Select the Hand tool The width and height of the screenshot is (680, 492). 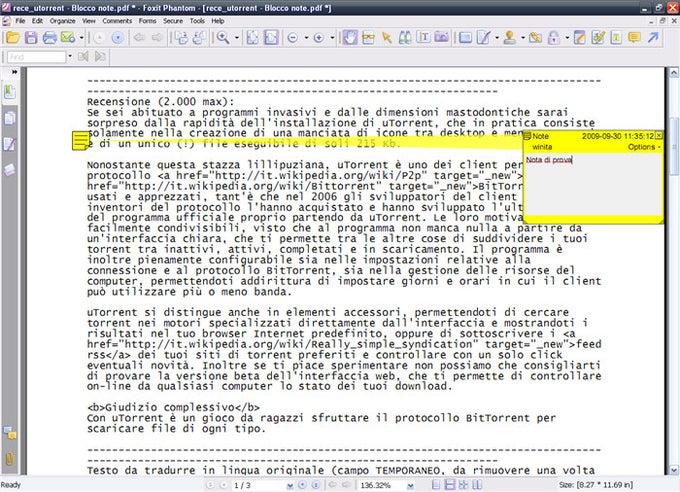coord(350,38)
